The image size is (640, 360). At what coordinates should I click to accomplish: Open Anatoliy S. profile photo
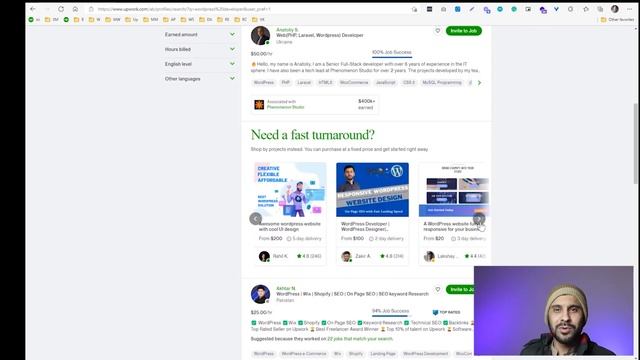click(260, 36)
